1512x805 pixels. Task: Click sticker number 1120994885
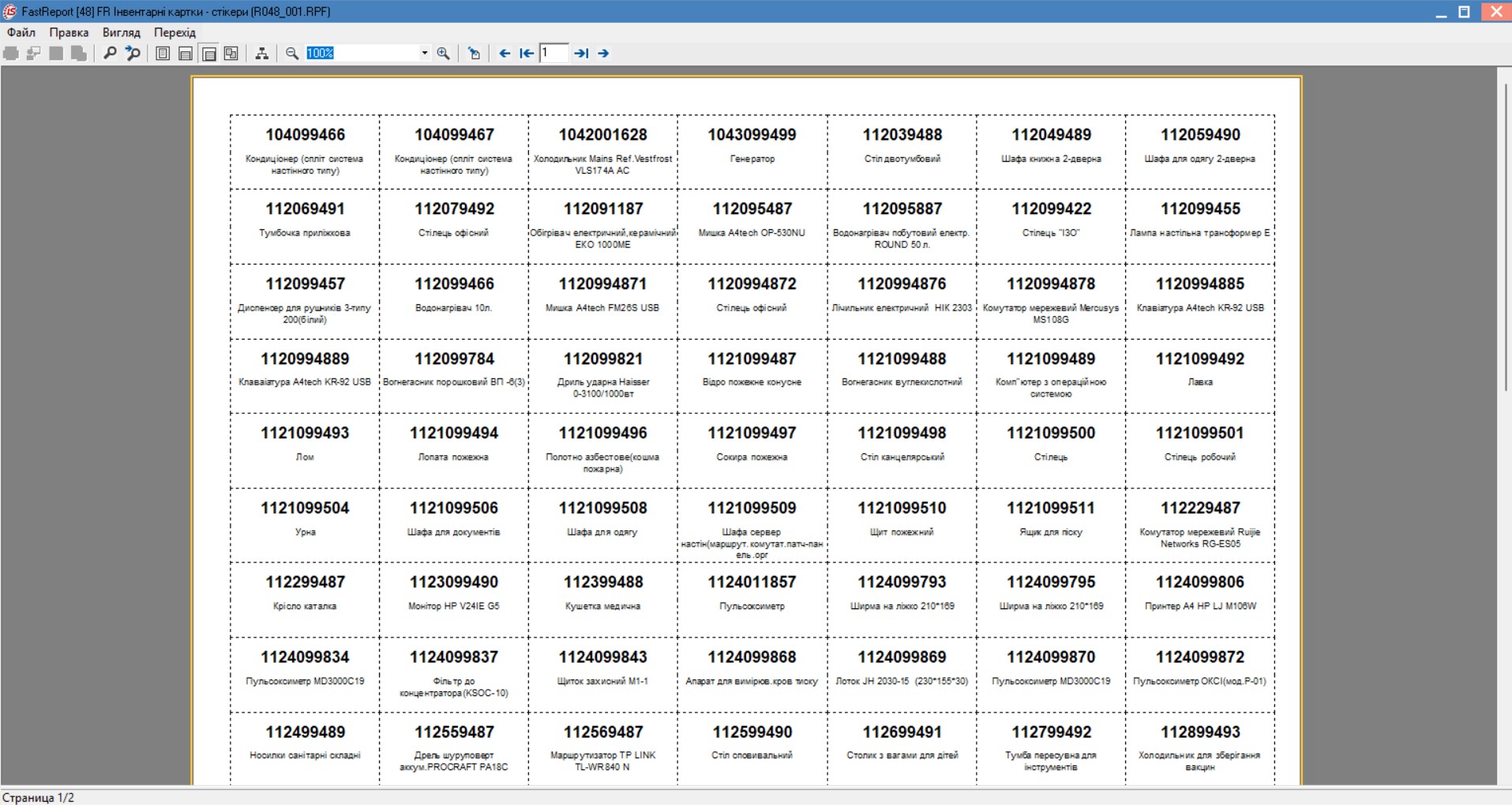coord(1200,284)
